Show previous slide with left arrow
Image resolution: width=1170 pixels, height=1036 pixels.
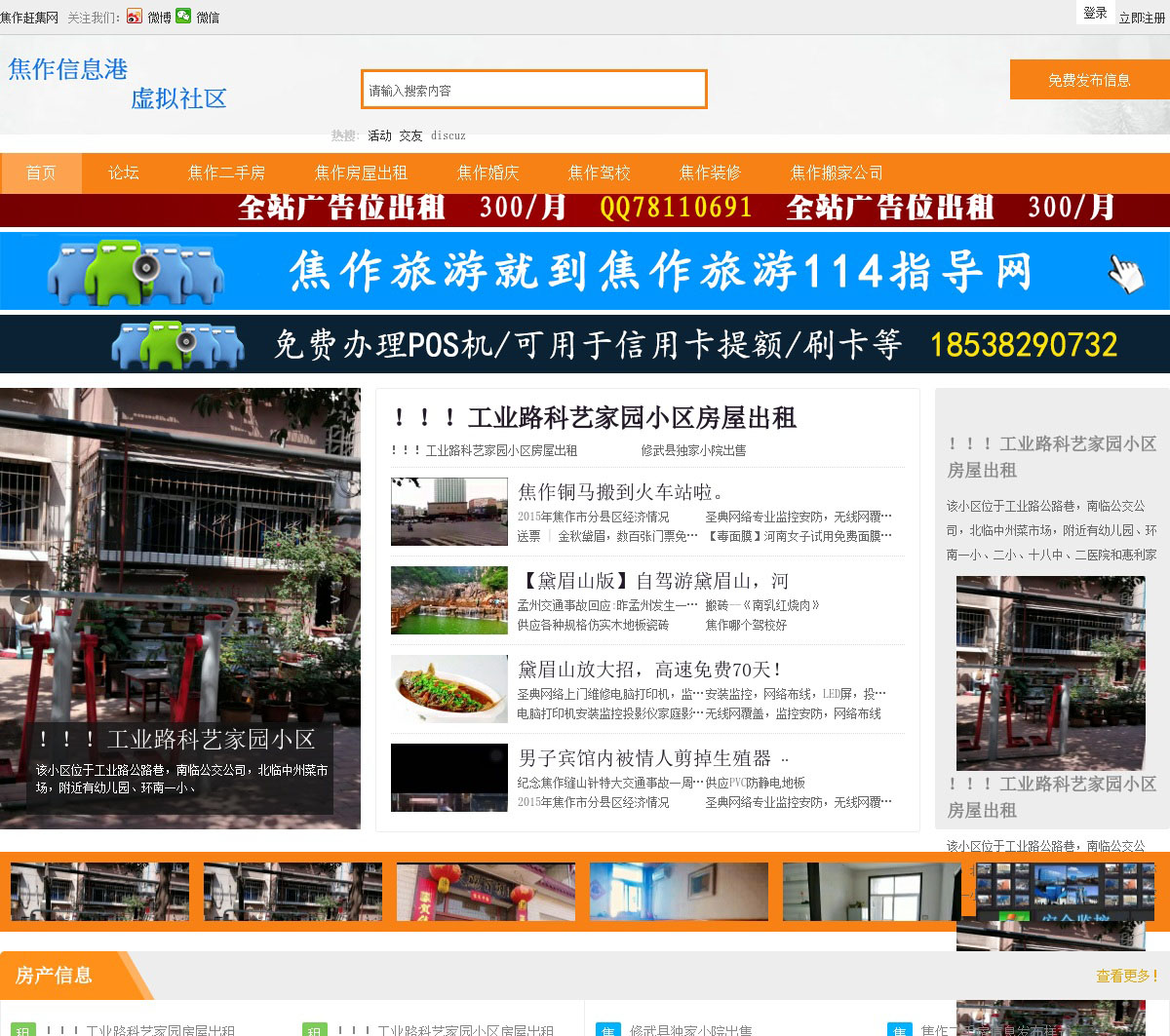25,599
